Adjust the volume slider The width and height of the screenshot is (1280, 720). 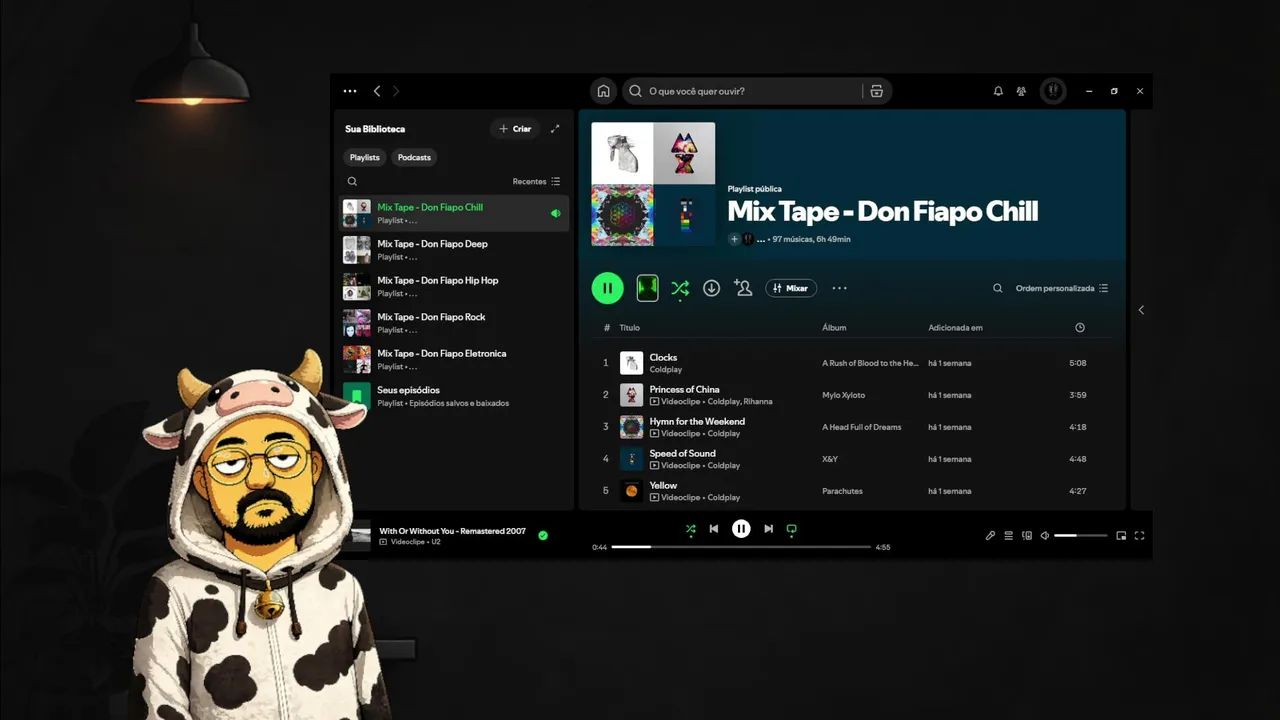tap(1081, 536)
